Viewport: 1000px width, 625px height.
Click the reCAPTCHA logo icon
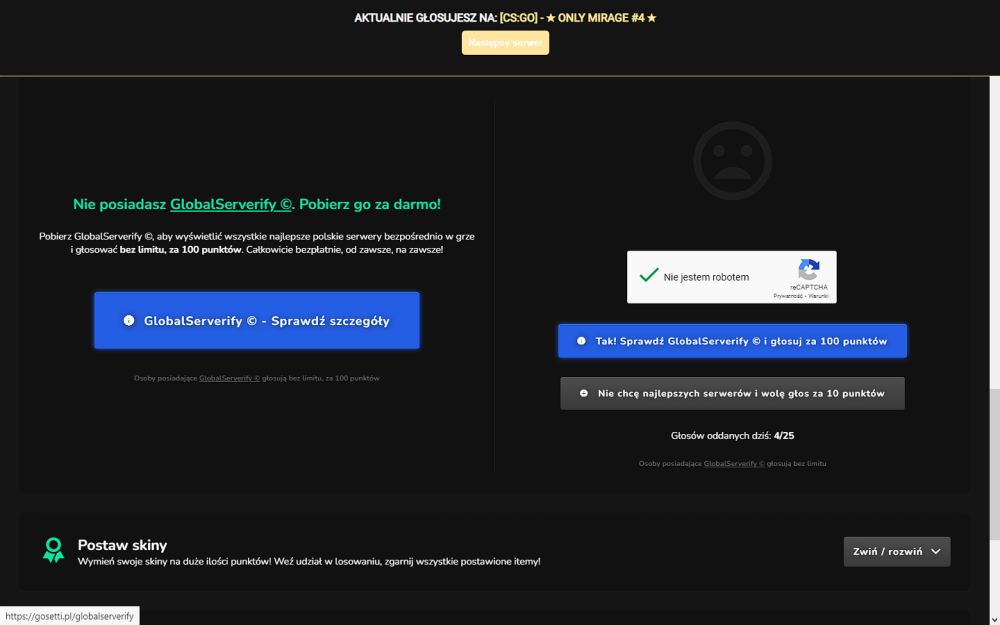click(809, 270)
